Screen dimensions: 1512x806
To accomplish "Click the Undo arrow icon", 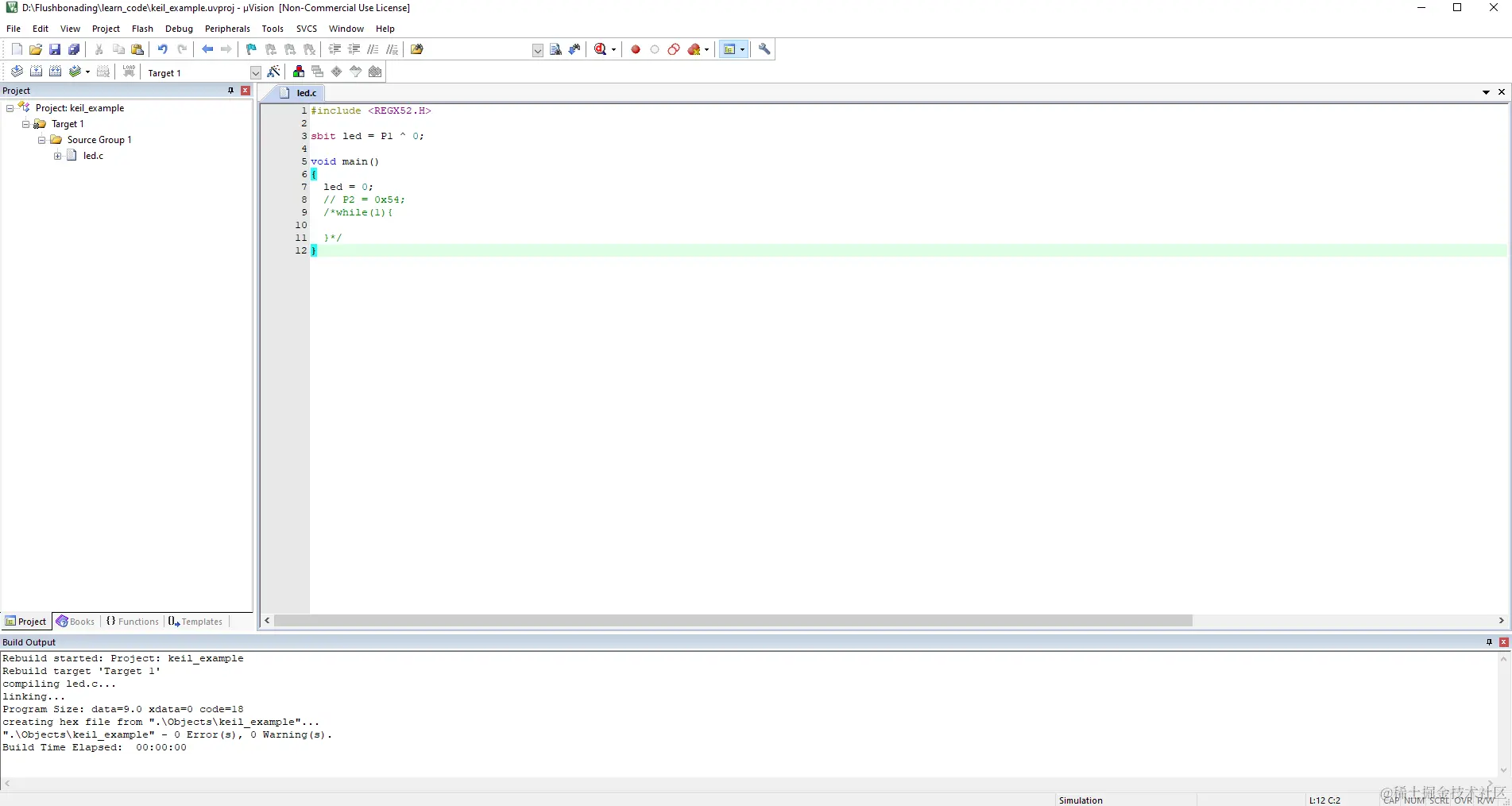I will [x=163, y=49].
